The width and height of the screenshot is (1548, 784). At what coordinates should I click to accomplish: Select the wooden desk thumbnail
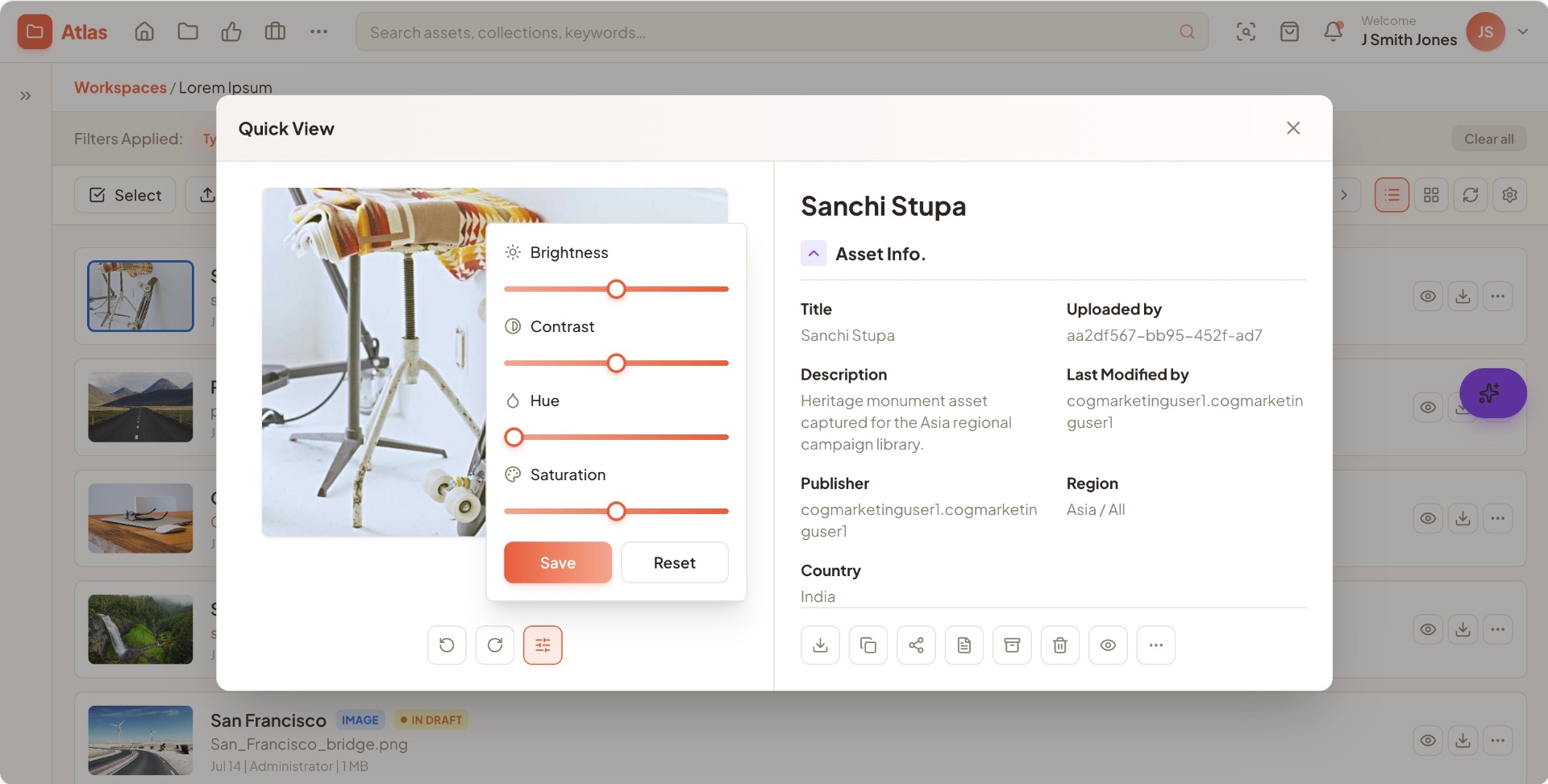140,518
